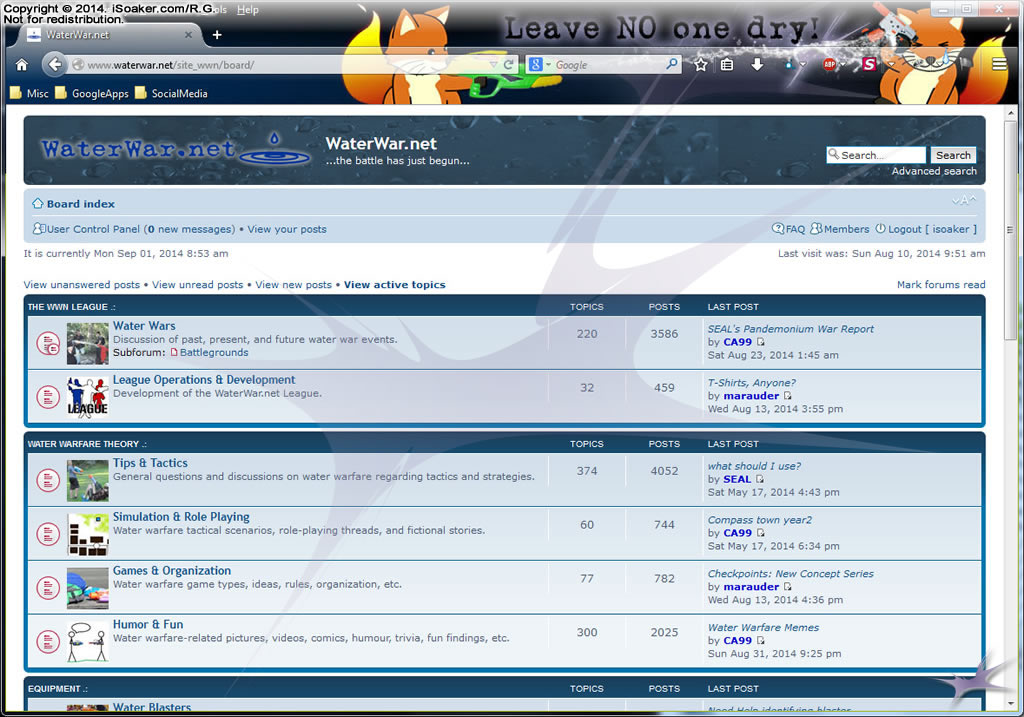Go back with the browser back arrow
Viewport: 1024px width, 717px height.
55,65
